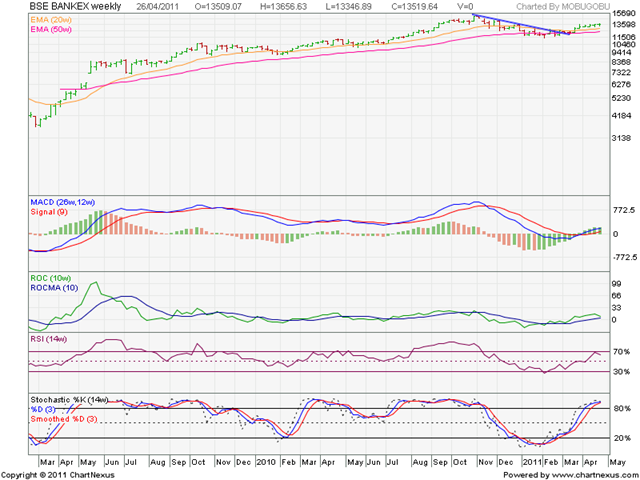640x480 pixels.
Task: Click the low value 'L=13346.89'
Action: [x=349, y=6]
